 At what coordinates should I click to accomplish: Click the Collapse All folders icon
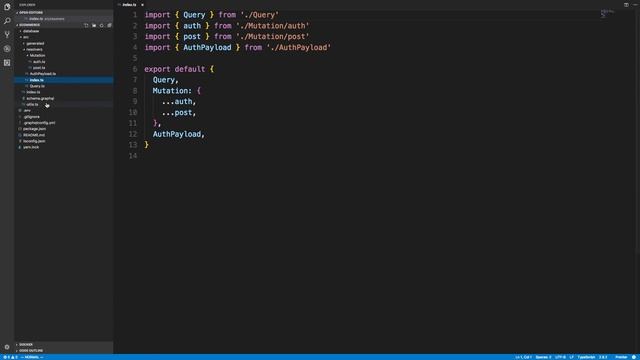109,25
